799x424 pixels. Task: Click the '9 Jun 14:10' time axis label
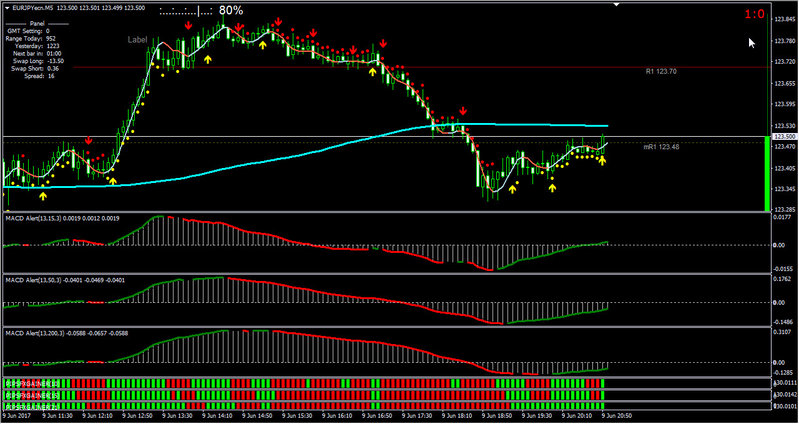(217, 416)
